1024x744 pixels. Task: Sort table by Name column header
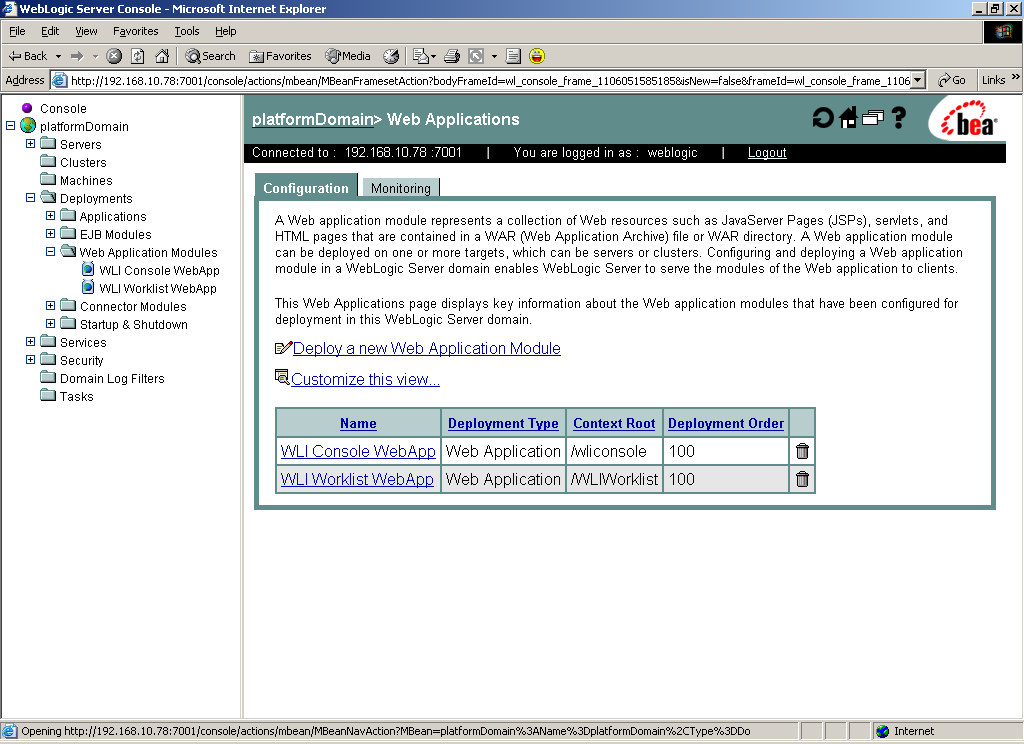(x=358, y=423)
